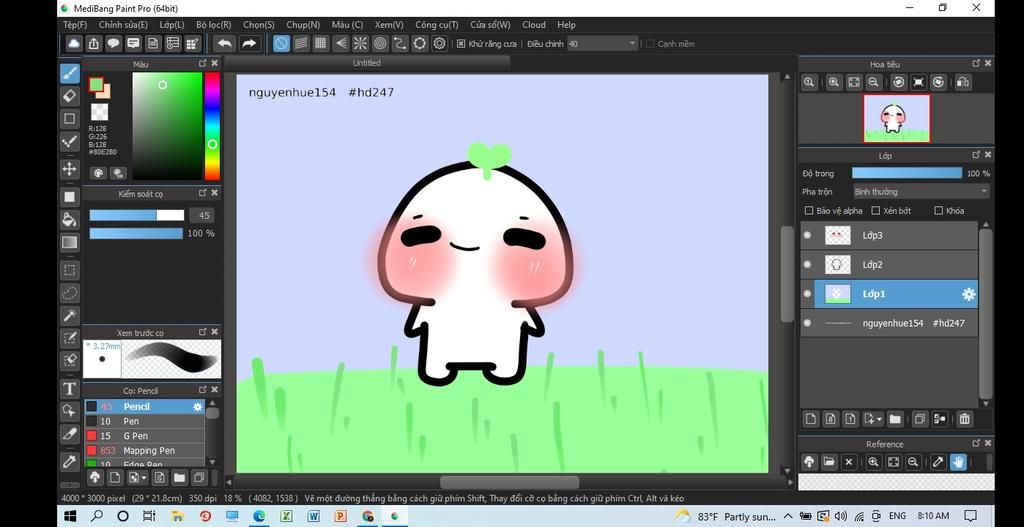1024x527 pixels.
Task: Click the foreground green color swatch
Action: pyautogui.click(x=95, y=85)
